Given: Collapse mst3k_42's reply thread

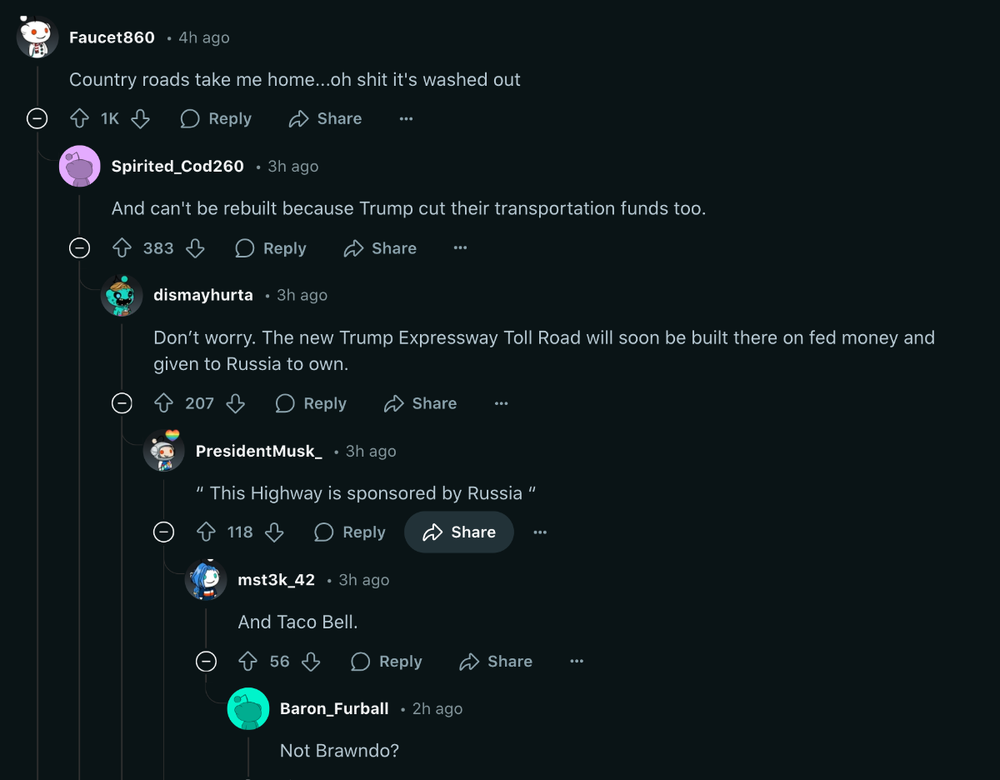Looking at the screenshot, I should click(x=206, y=661).
